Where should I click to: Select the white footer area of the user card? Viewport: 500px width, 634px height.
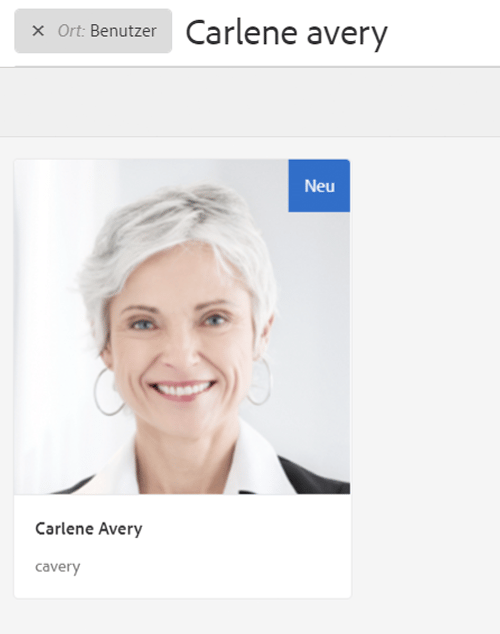[182, 546]
